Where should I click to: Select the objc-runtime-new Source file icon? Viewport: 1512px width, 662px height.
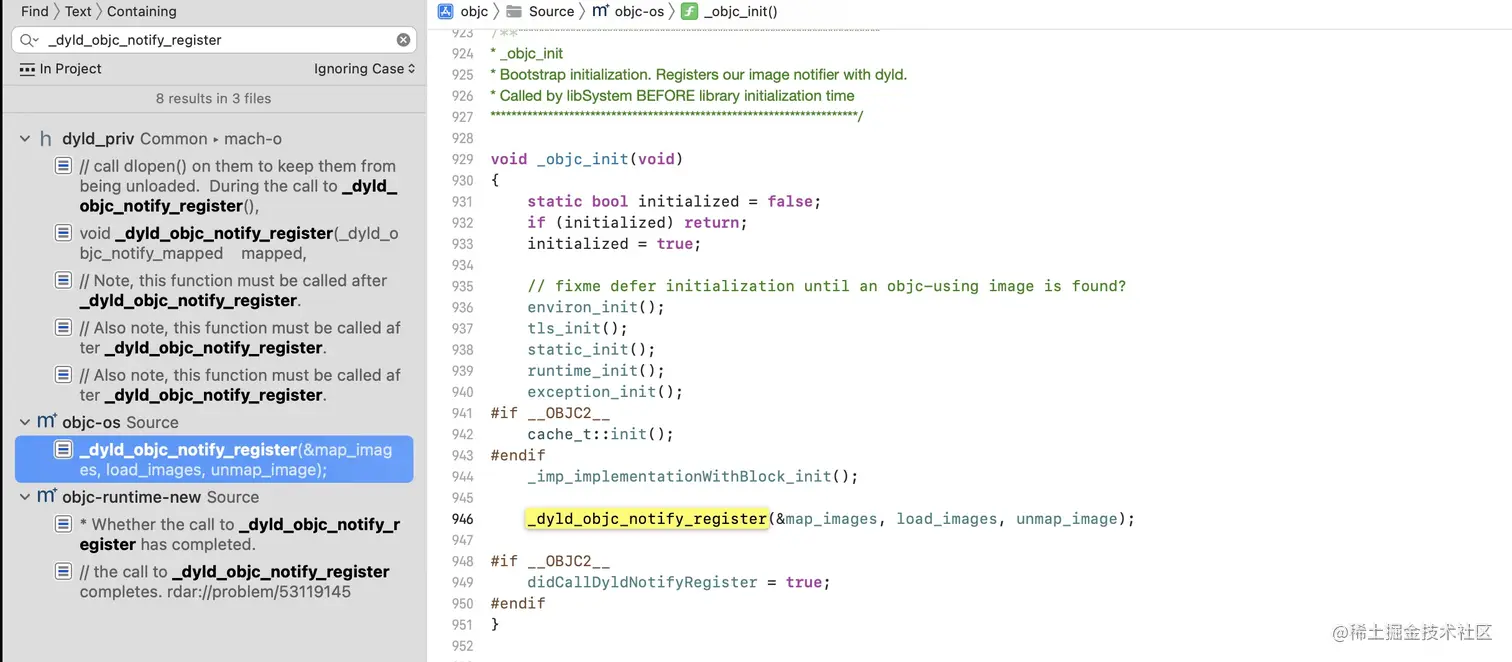(x=47, y=497)
